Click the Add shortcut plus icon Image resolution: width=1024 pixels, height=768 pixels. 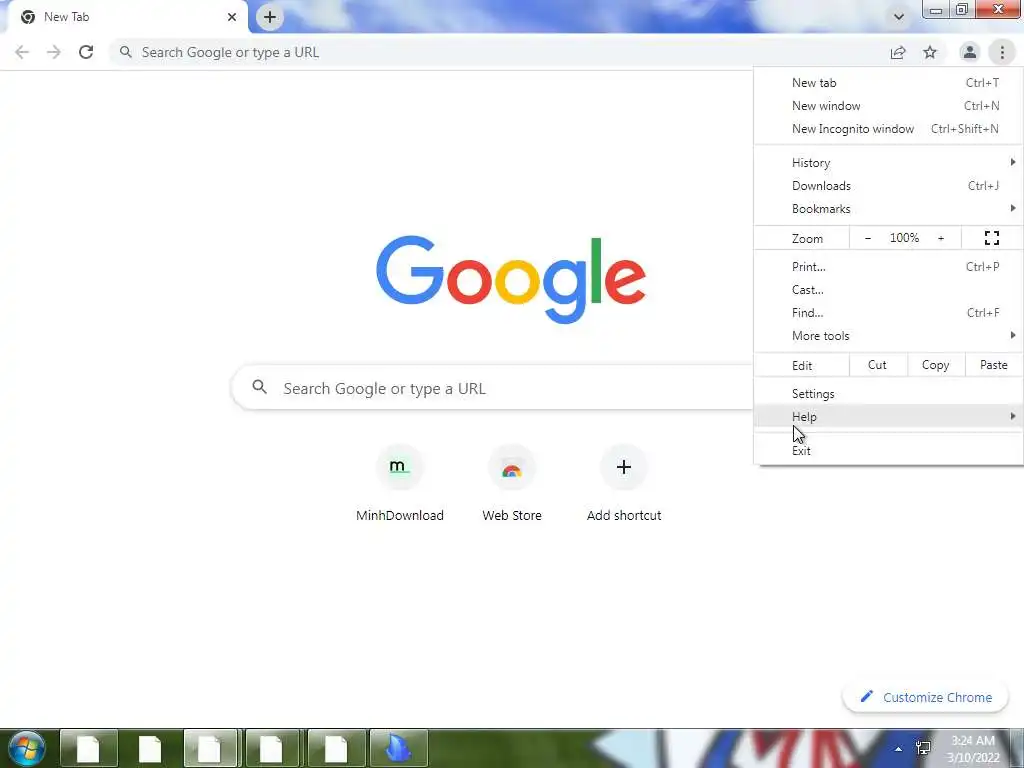point(624,467)
